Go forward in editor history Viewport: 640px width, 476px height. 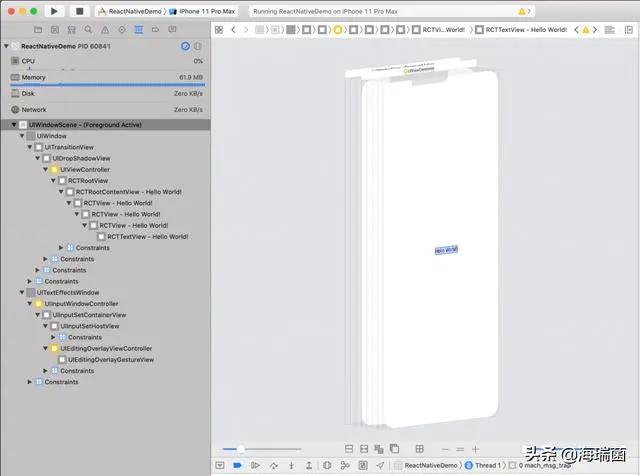[x=246, y=29]
